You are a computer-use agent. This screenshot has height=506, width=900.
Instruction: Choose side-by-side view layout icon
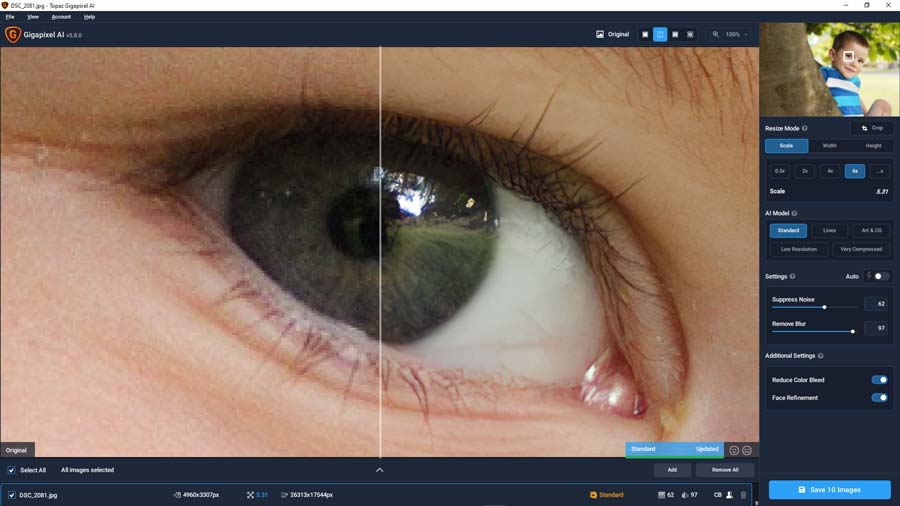[675, 34]
